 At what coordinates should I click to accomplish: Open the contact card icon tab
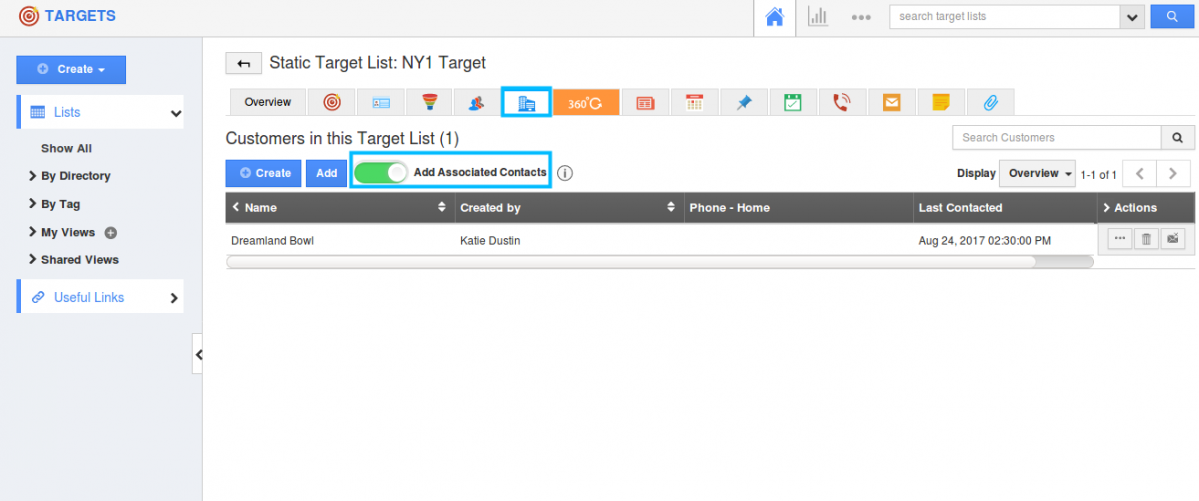coord(380,102)
